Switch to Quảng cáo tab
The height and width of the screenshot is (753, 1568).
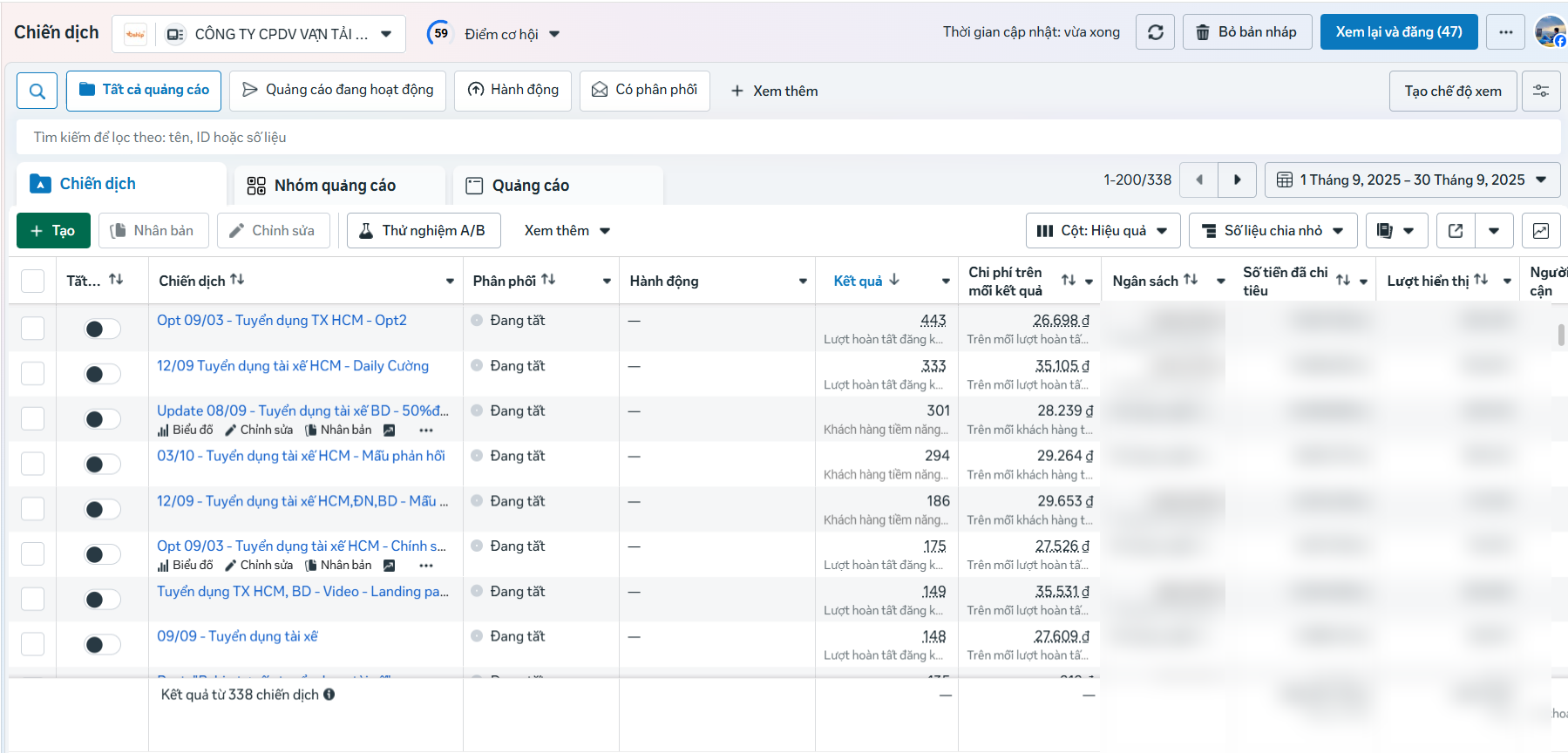coord(558,186)
